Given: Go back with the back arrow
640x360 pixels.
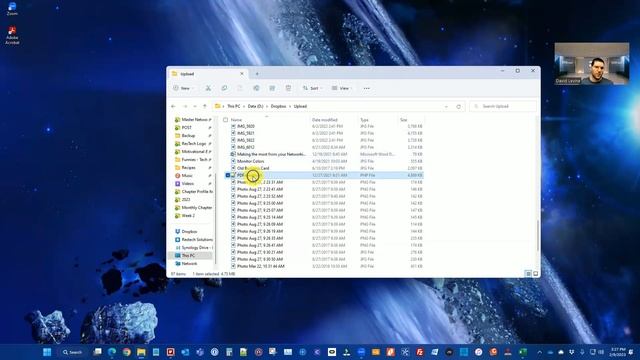Looking at the screenshot, I should [173, 106].
